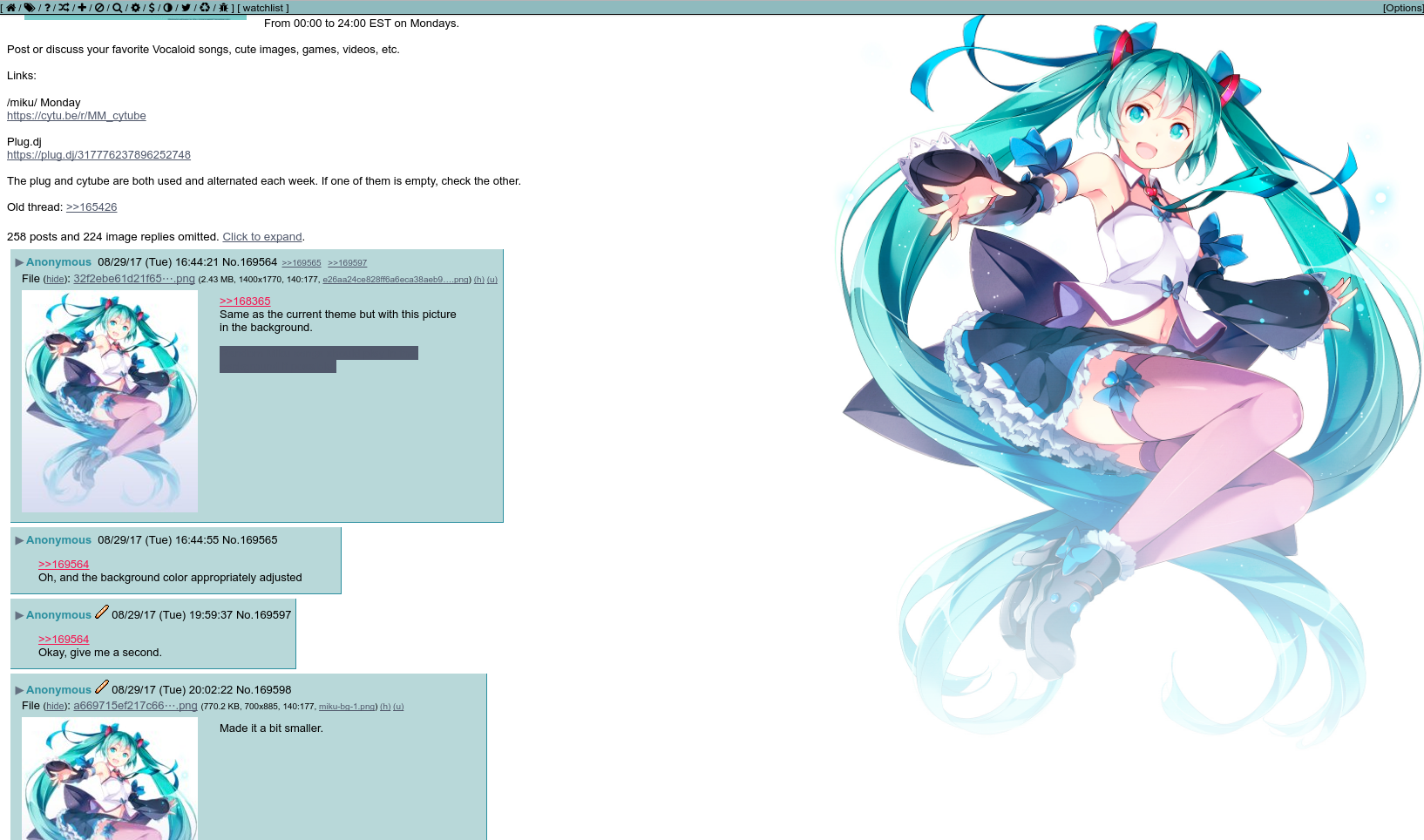Viewport: 1424px width, 840px height.
Task: Click the half-circle contrast icon
Action: pos(167,8)
